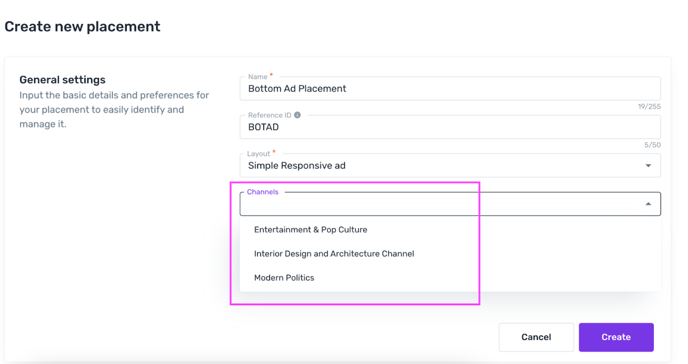Click the Reference ID label text
This screenshot has height=364, width=688.
[269, 115]
